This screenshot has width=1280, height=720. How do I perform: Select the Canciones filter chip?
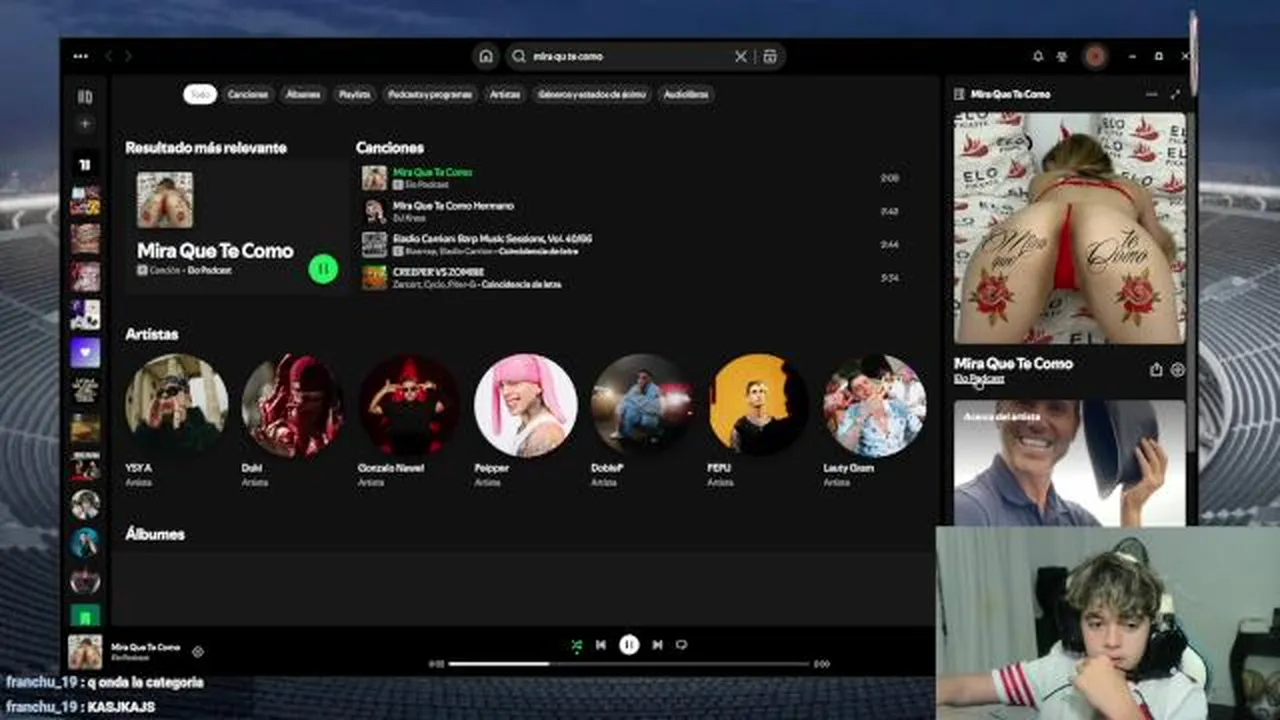click(x=248, y=94)
